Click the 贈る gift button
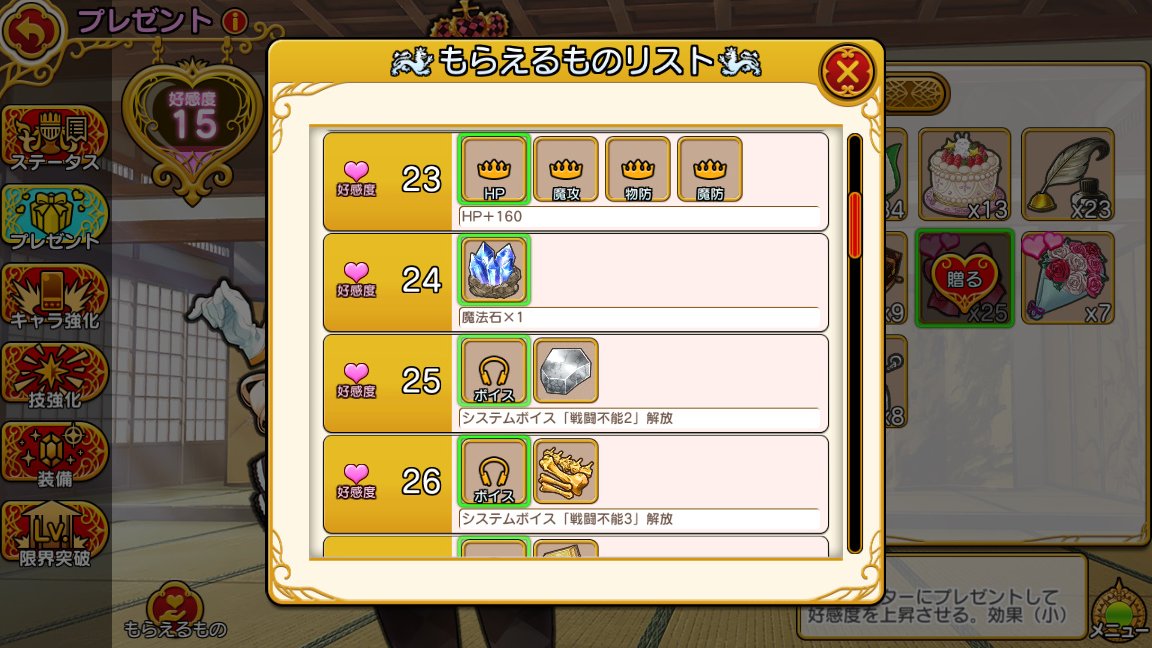This screenshot has width=1152, height=648. pyautogui.click(x=965, y=279)
